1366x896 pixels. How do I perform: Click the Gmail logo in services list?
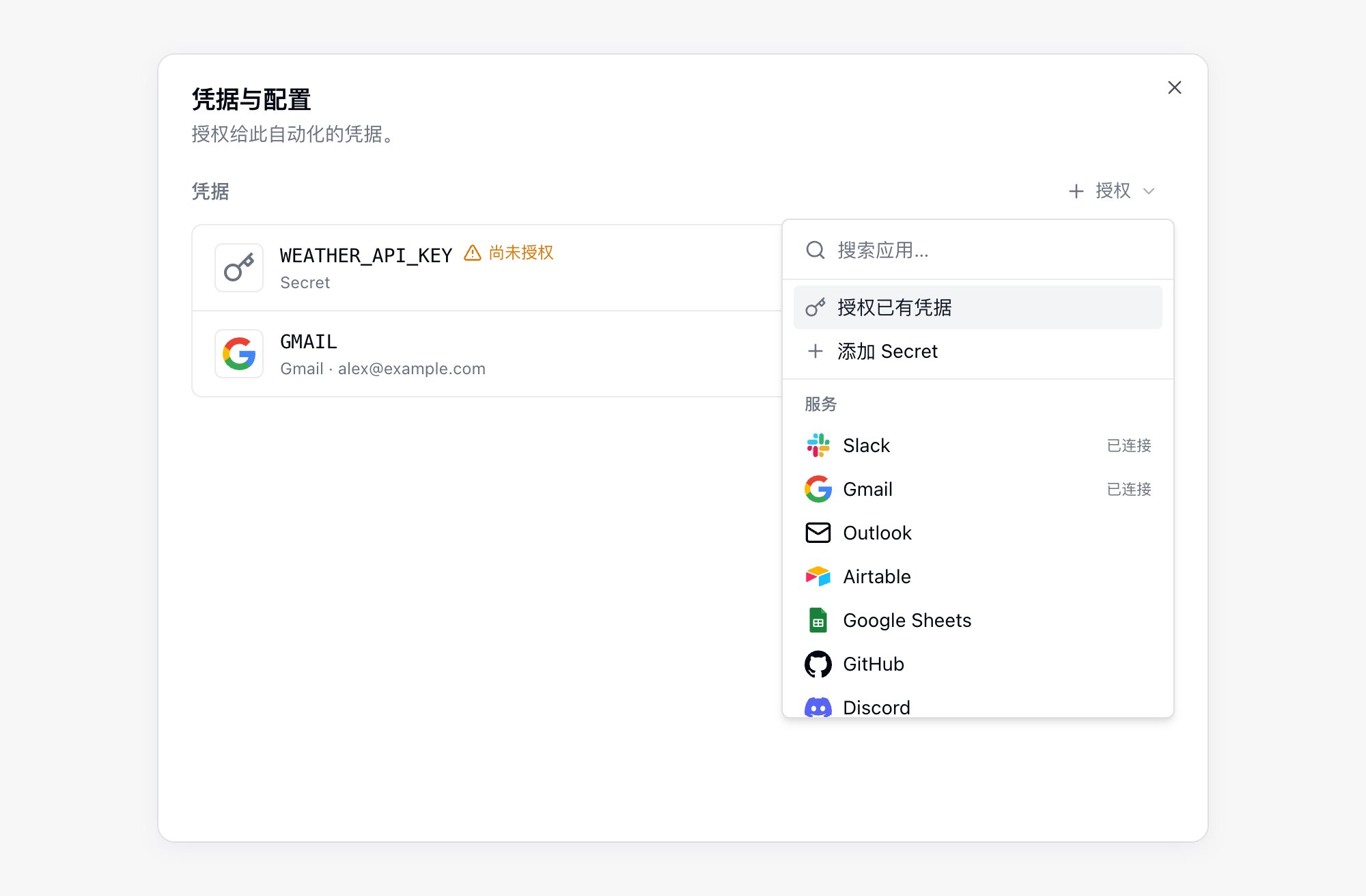tap(818, 489)
